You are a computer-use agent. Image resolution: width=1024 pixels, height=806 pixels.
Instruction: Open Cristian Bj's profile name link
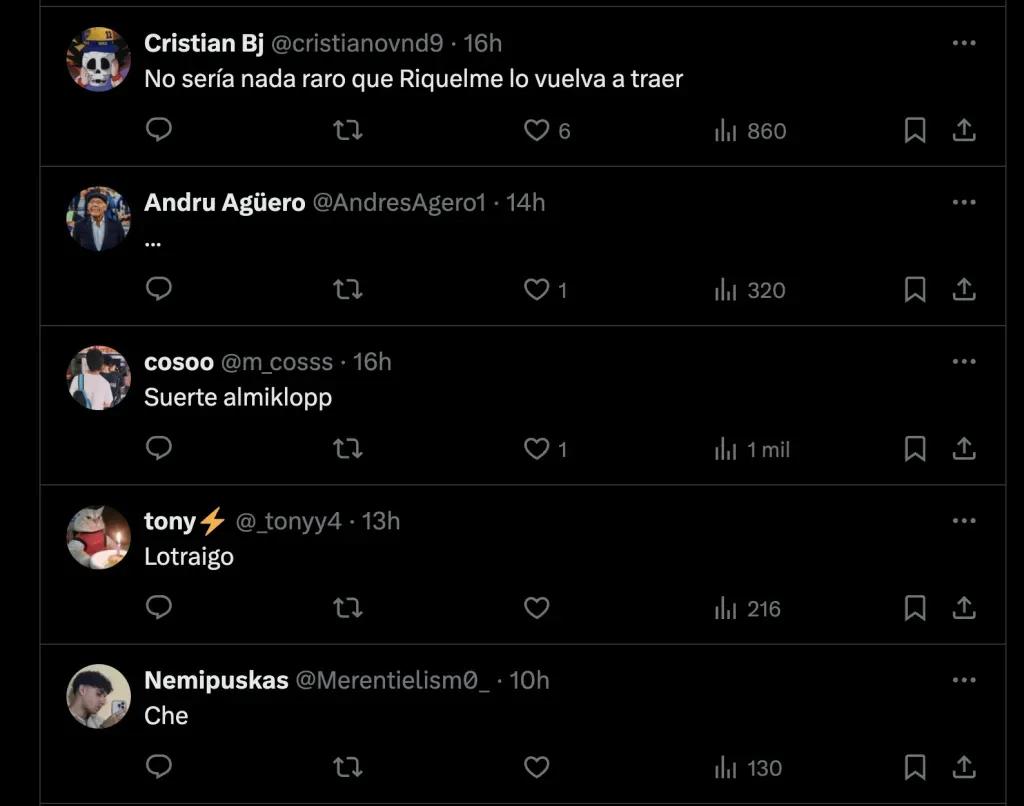[204, 43]
